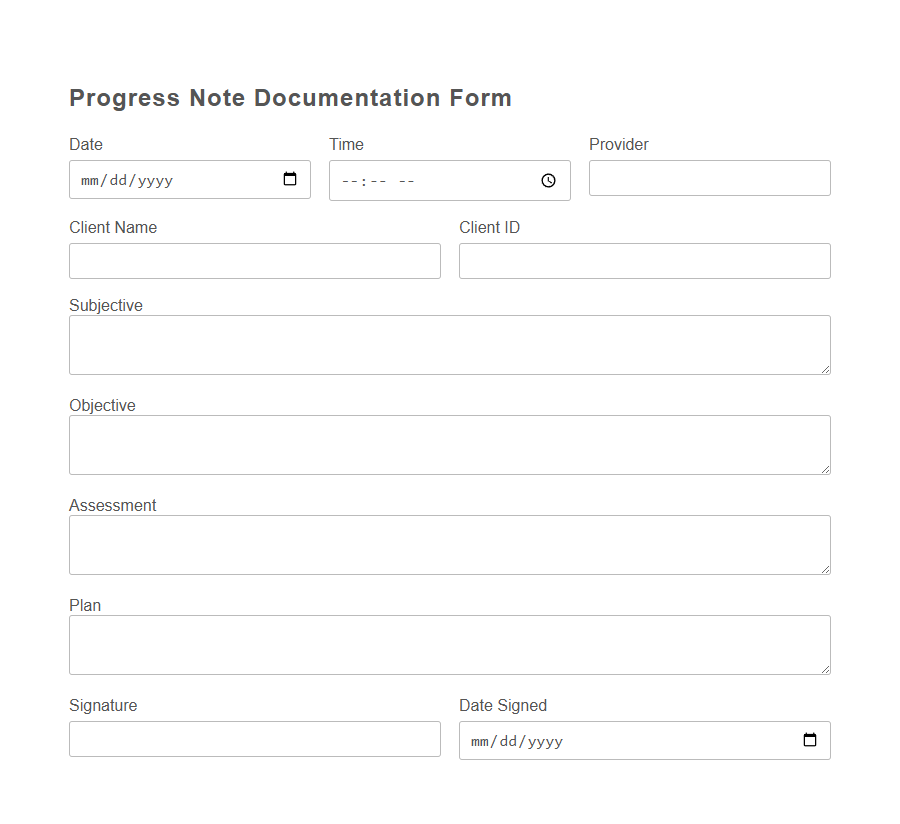The height and width of the screenshot is (824, 900).
Task: Open the calendar picker for Date Signed
Action: [x=809, y=740]
